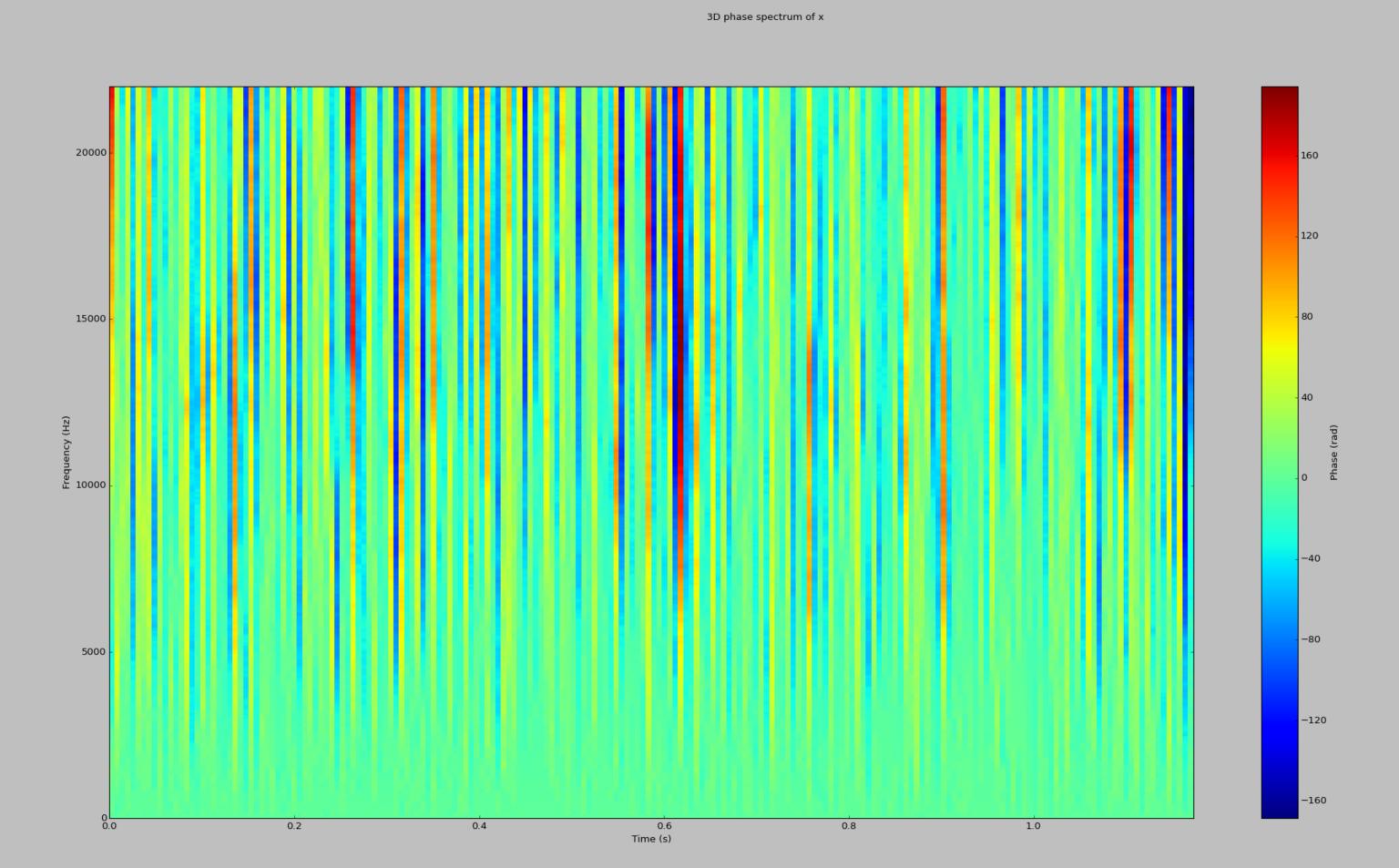
Task: Click the dark red top of the colorbar
Action: [1280, 98]
